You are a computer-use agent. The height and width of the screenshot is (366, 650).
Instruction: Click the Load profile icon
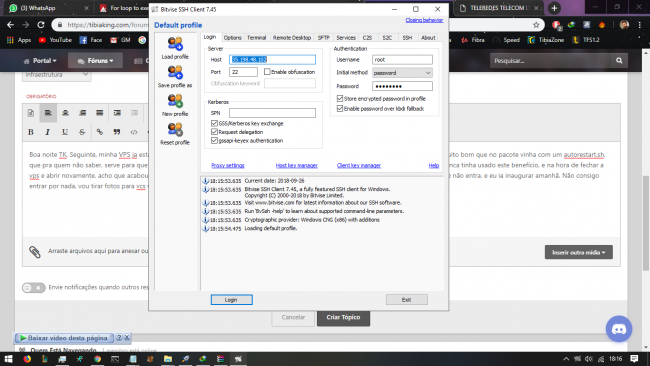(175, 44)
